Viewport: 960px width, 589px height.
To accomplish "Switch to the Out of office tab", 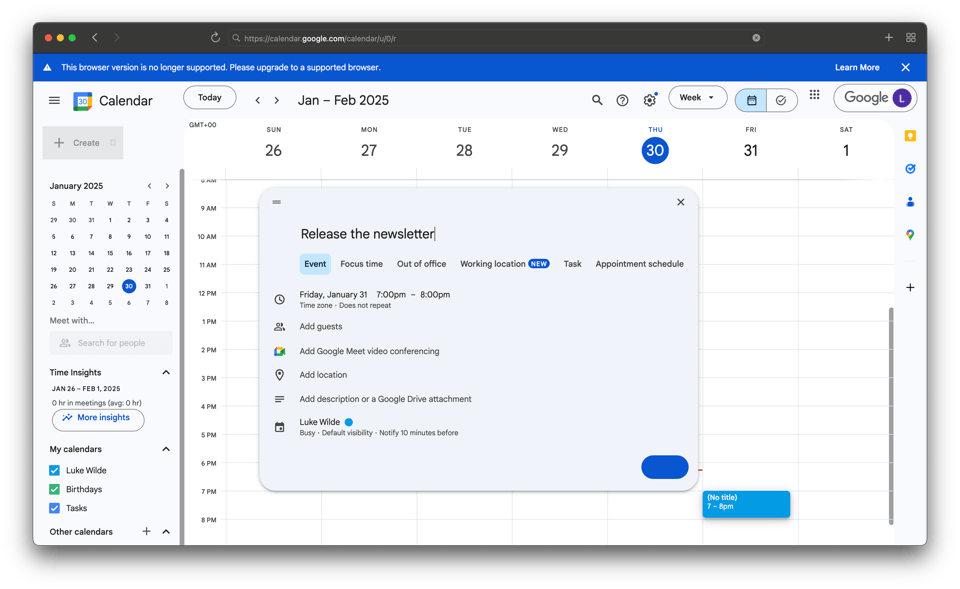I will [x=421, y=264].
